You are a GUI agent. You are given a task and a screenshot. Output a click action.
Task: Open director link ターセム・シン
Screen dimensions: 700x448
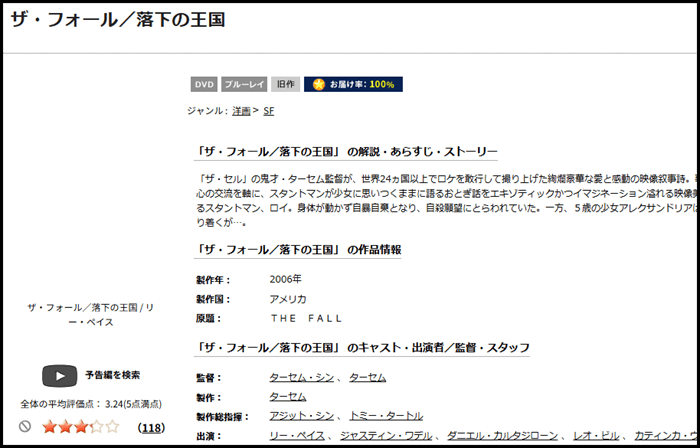click(x=302, y=377)
